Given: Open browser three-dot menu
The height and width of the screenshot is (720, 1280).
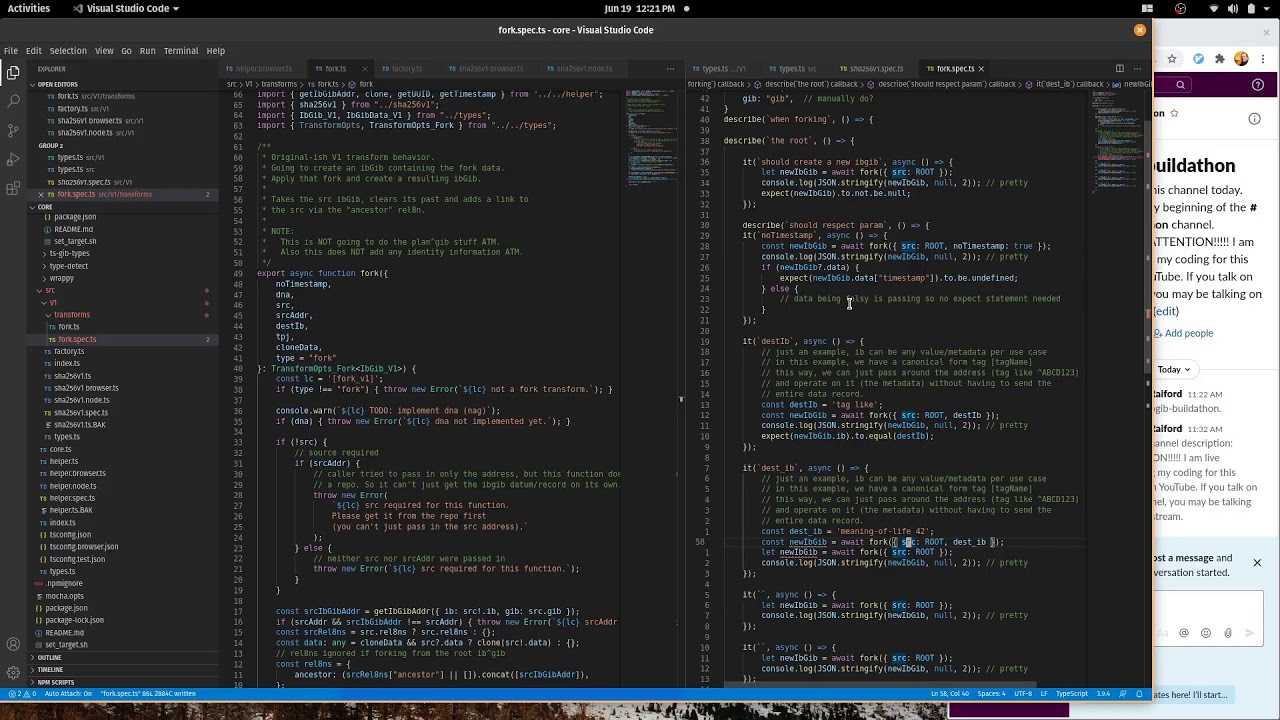Looking at the screenshot, I should [1265, 59].
